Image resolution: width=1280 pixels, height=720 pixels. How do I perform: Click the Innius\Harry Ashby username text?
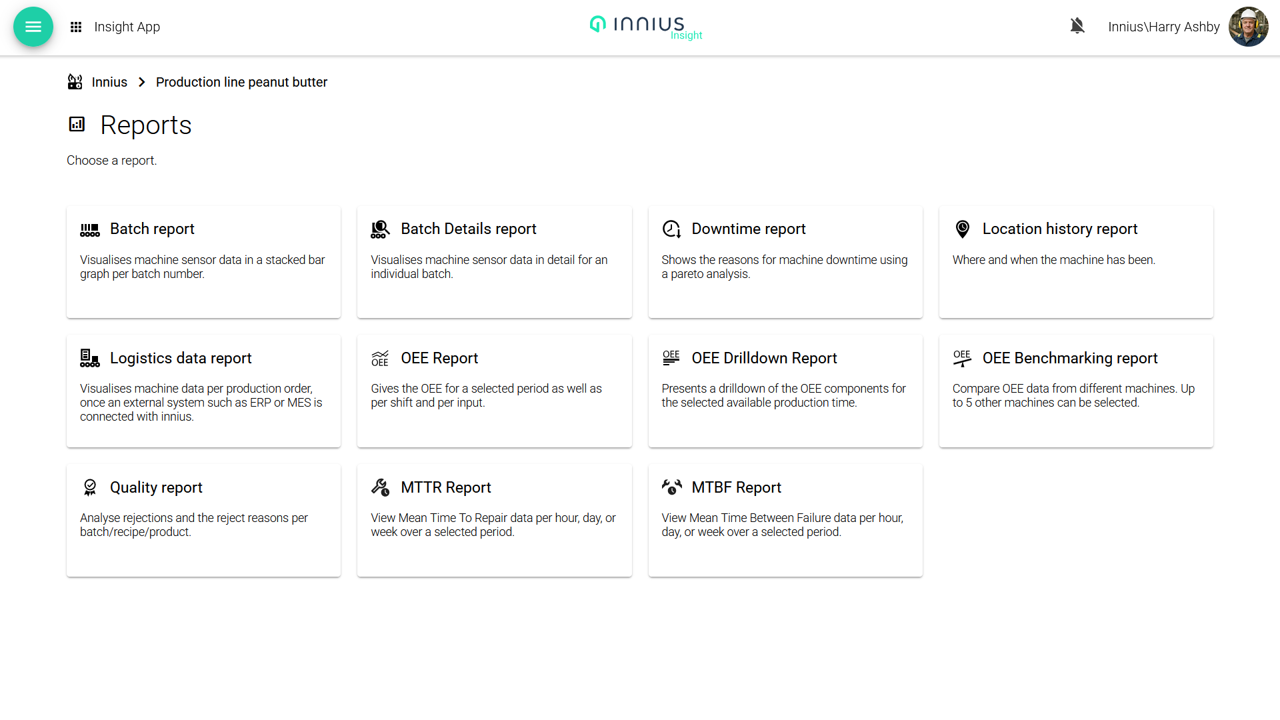[1163, 27]
